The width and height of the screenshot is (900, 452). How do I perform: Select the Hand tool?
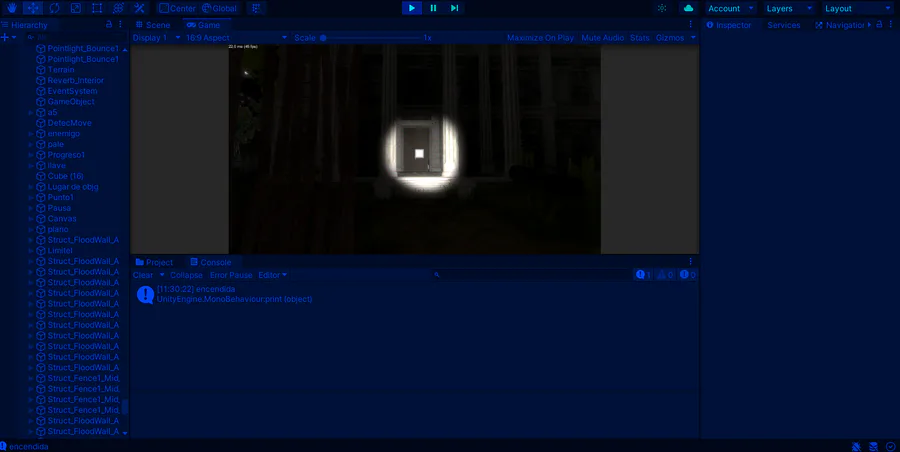click(12, 8)
